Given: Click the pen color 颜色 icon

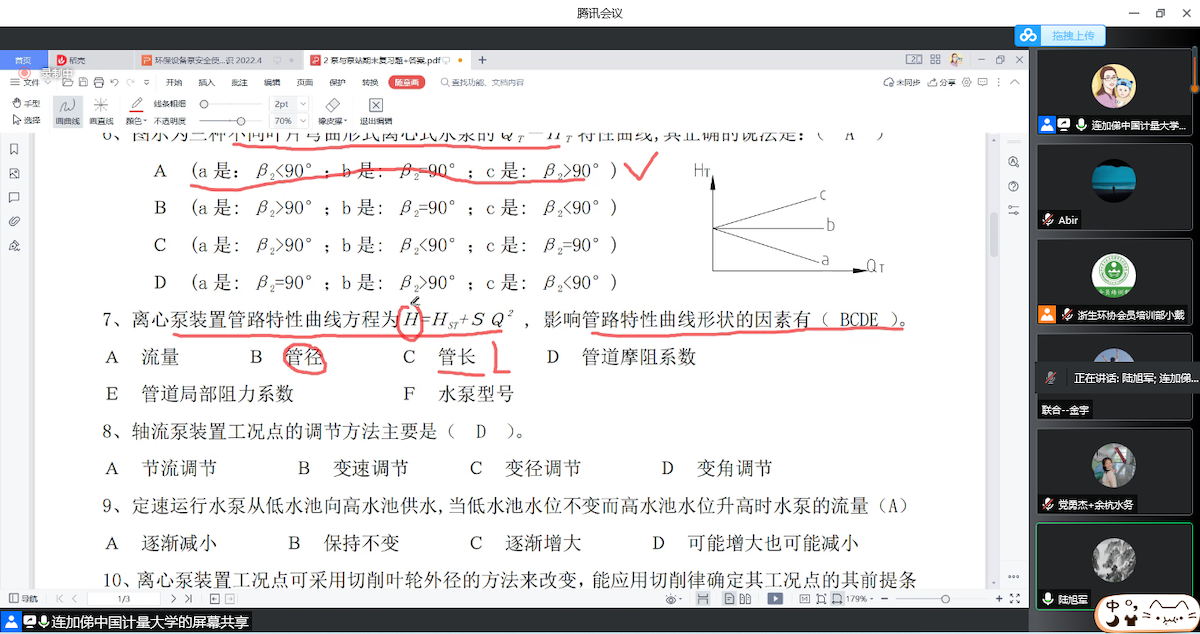Looking at the screenshot, I should tap(137, 104).
